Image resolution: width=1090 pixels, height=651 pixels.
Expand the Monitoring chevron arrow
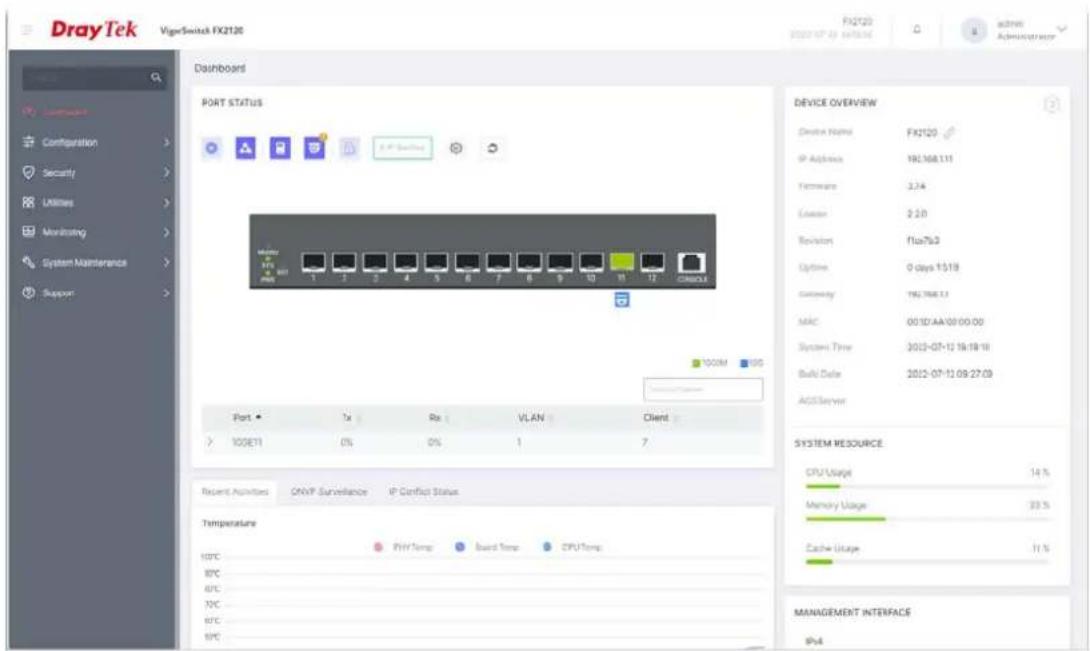click(x=166, y=232)
